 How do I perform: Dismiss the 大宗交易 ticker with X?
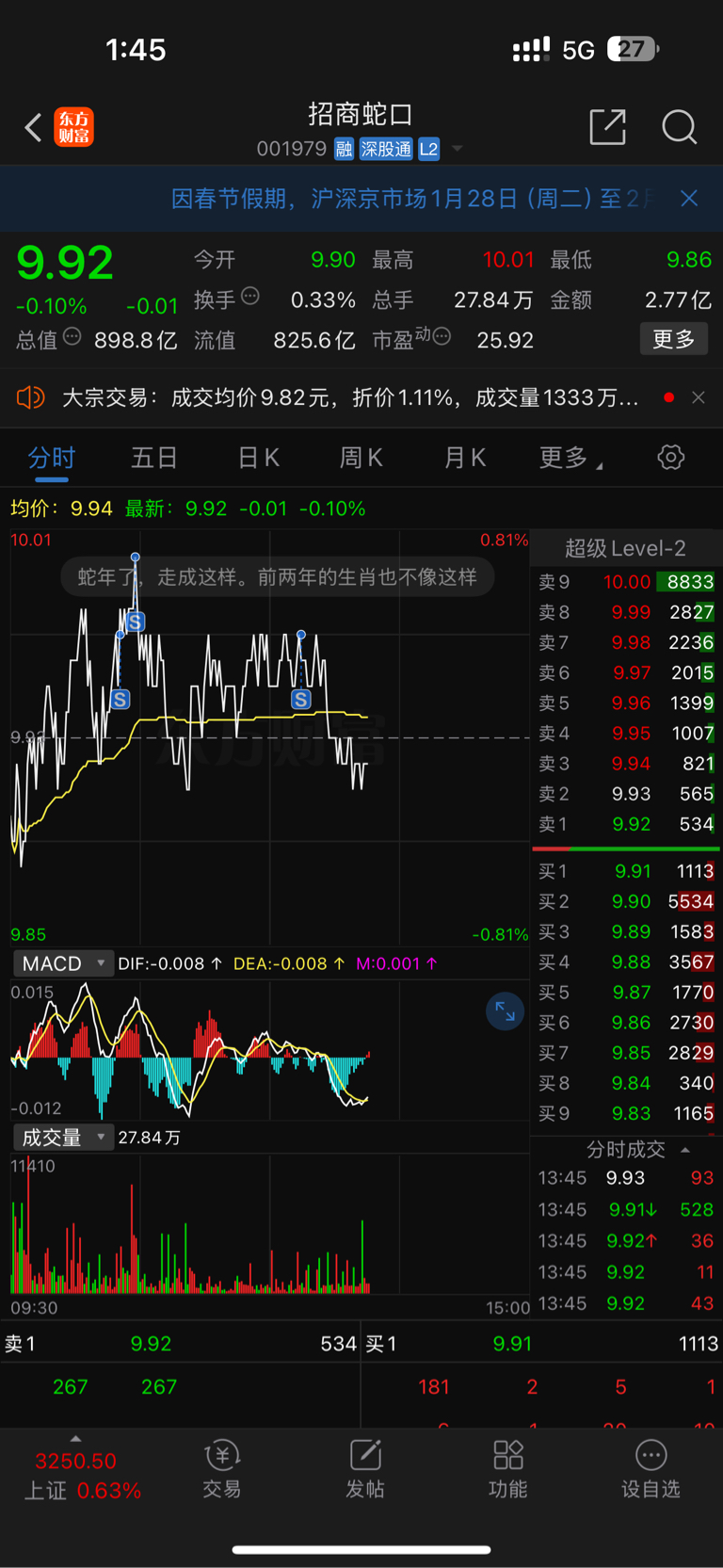pyautogui.click(x=699, y=397)
